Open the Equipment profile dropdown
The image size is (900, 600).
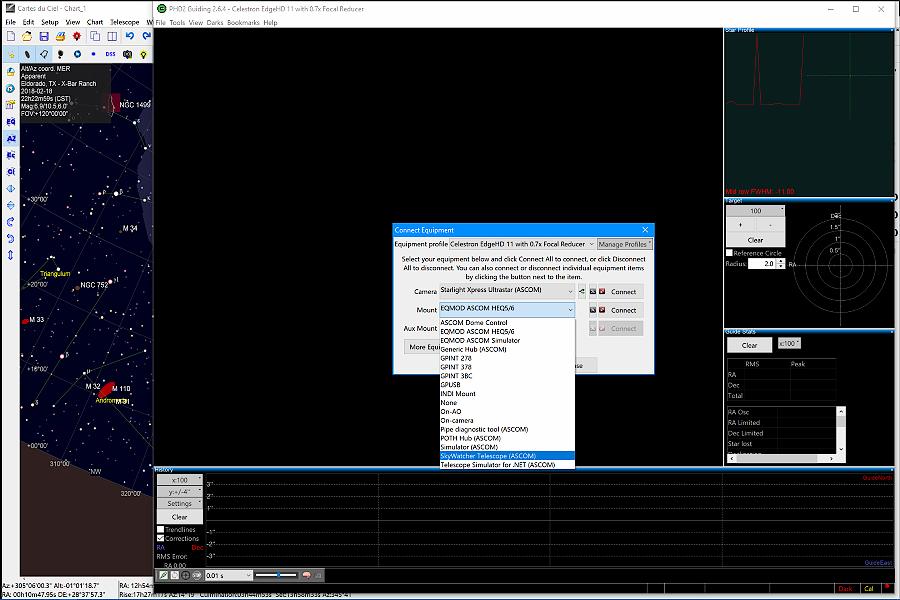pos(522,244)
